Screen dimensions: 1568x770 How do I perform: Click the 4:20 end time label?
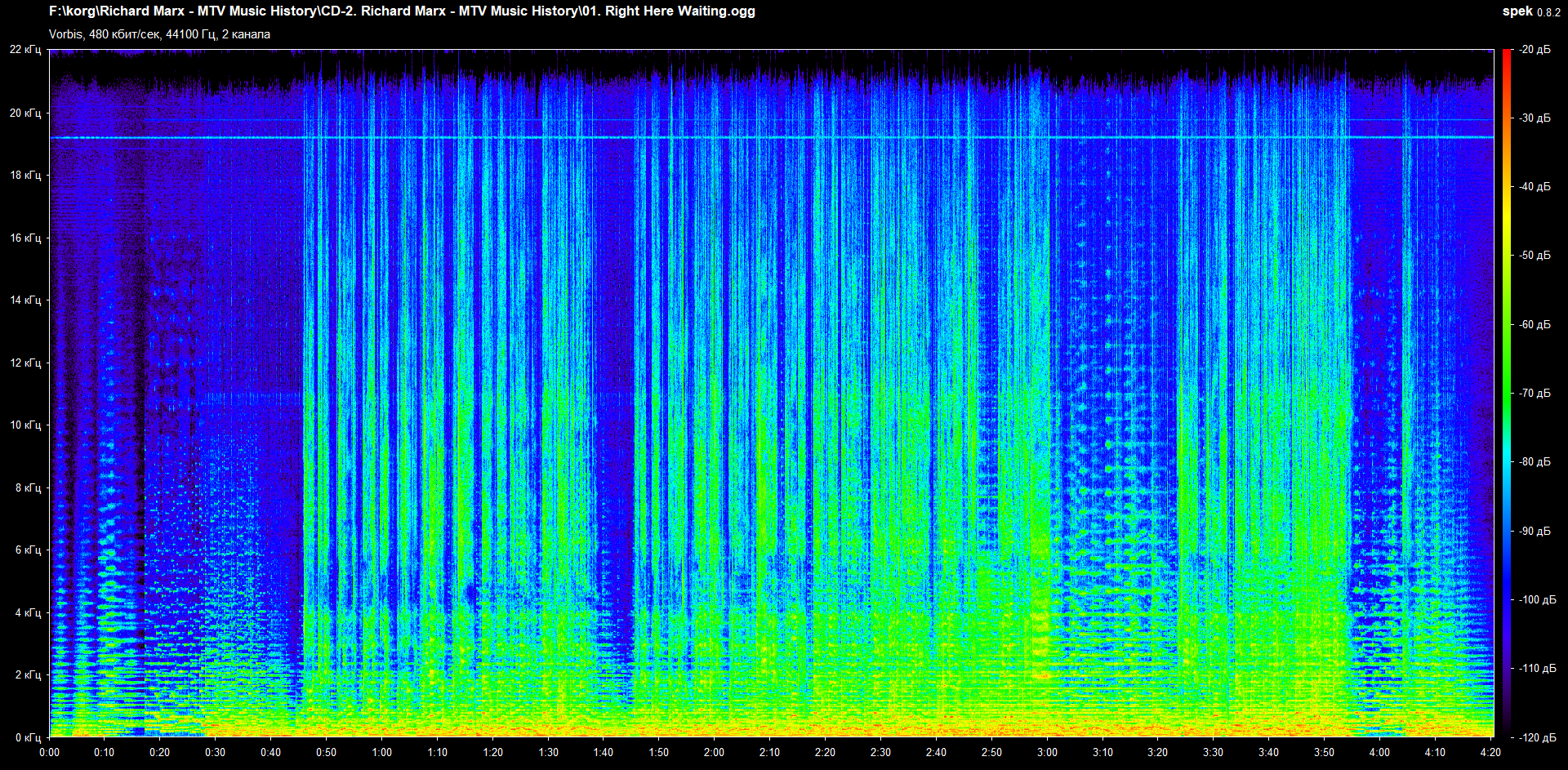(x=1490, y=752)
